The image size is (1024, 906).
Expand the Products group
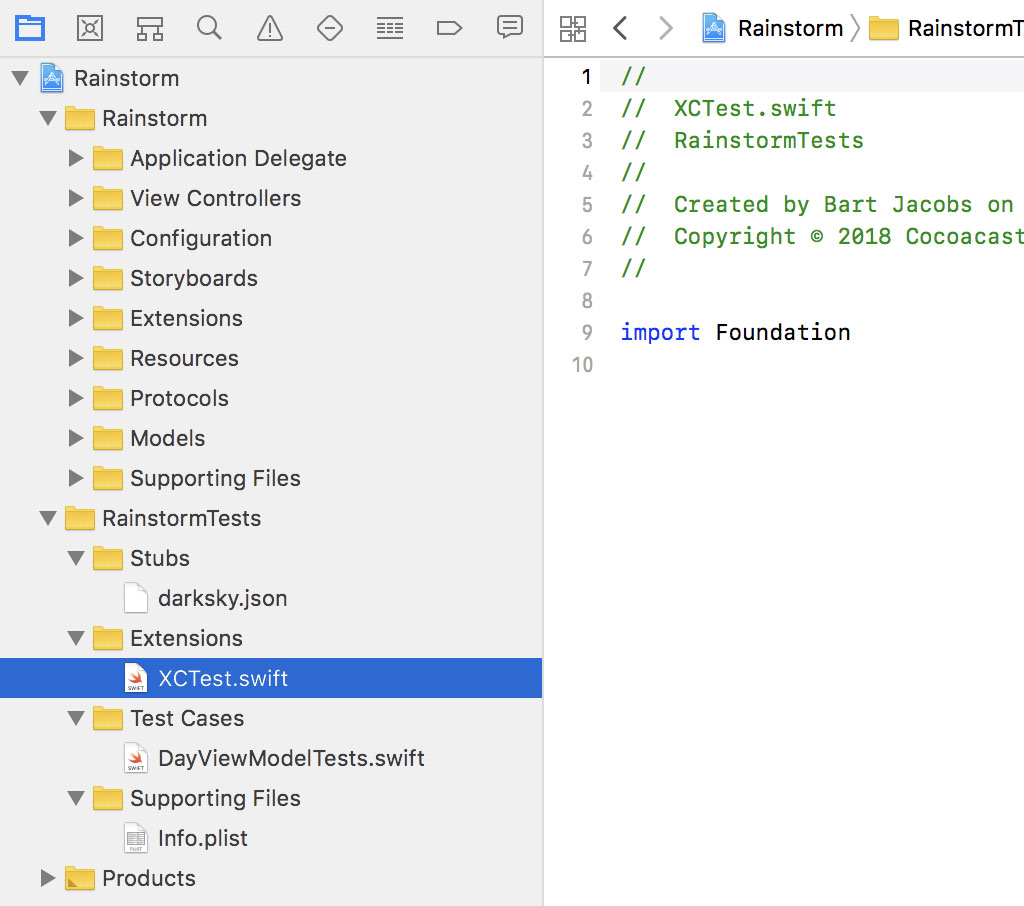coord(48,878)
